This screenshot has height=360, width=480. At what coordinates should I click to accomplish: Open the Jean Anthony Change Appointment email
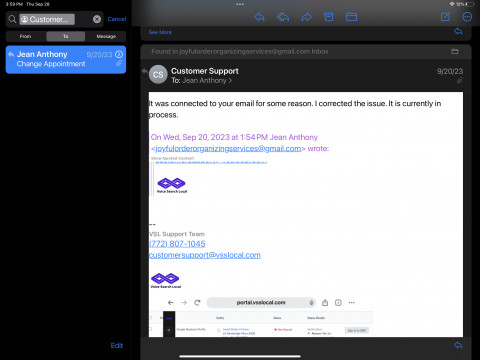click(66, 59)
